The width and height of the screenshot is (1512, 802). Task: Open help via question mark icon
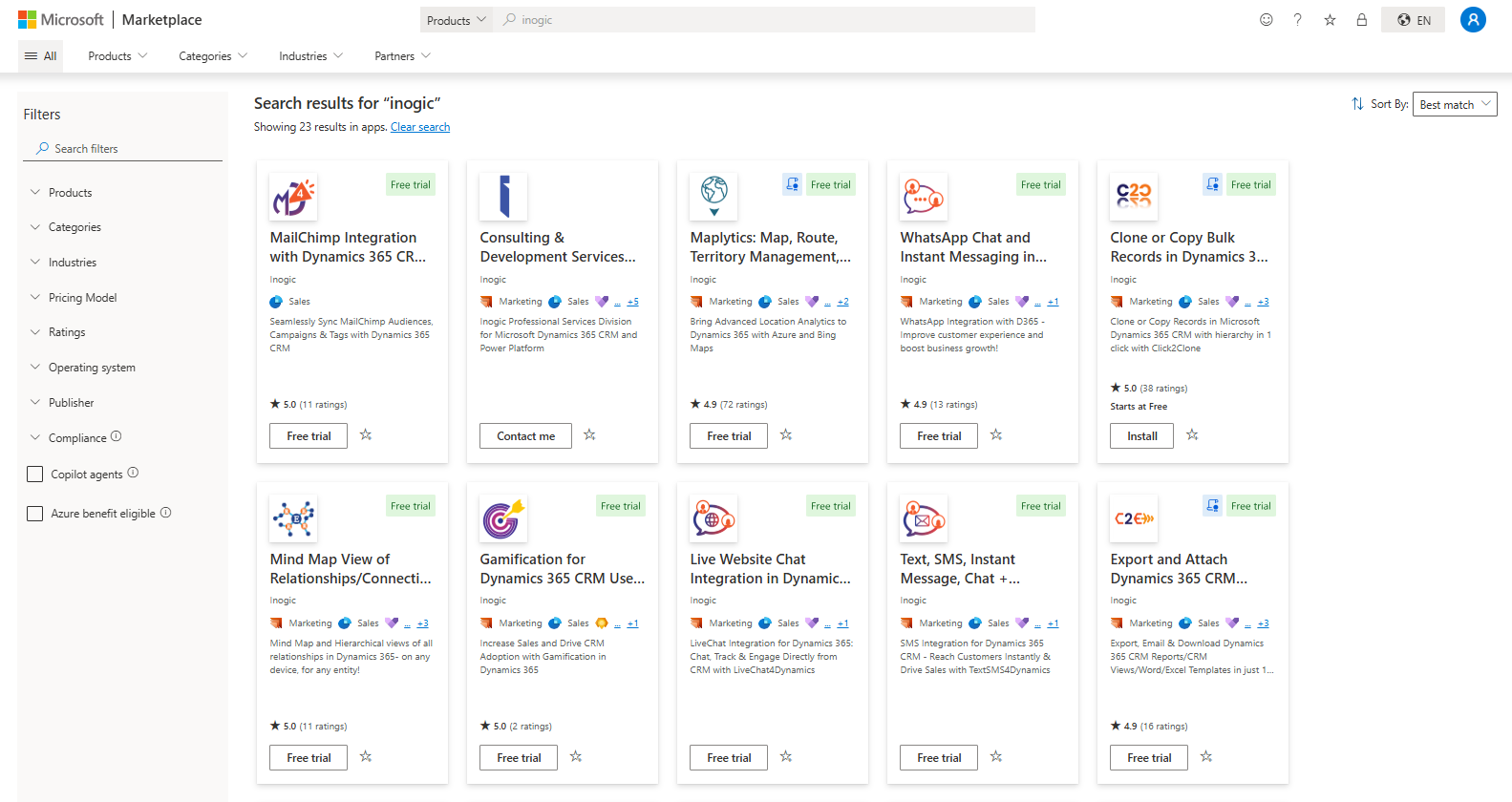point(1297,20)
